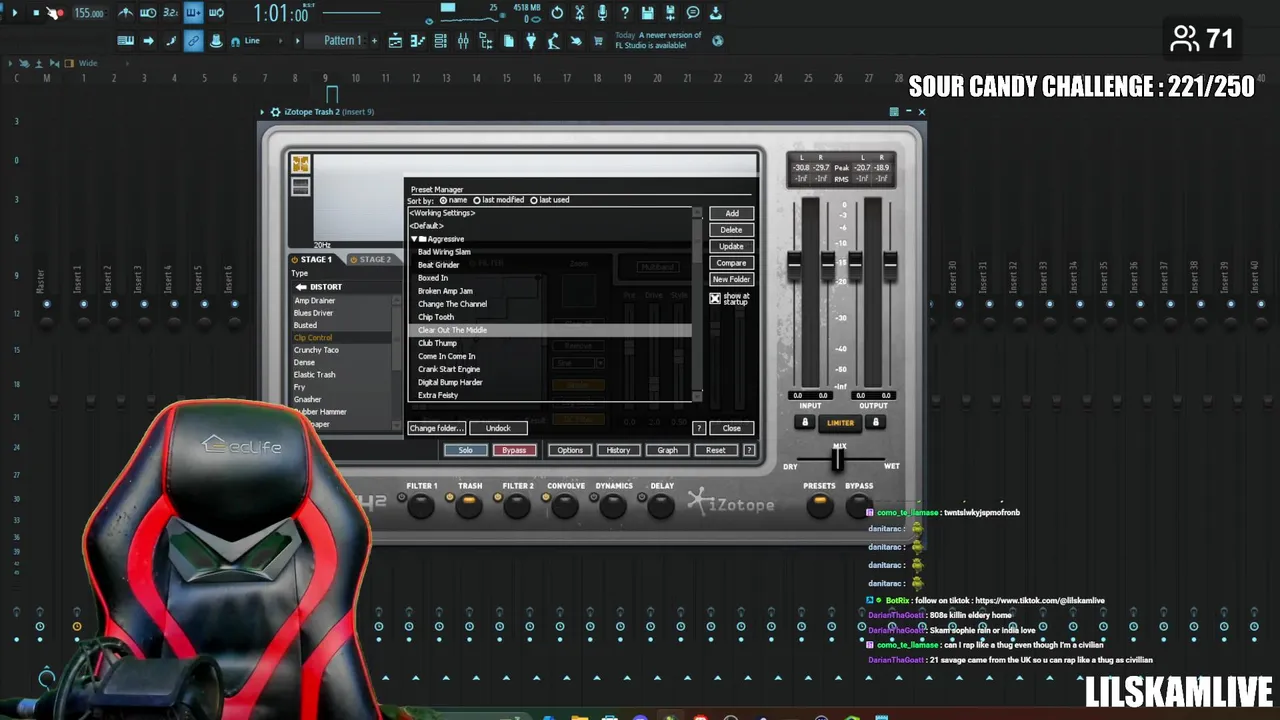
Task: Open the Piano roll view icon
Action: click(x=418, y=41)
